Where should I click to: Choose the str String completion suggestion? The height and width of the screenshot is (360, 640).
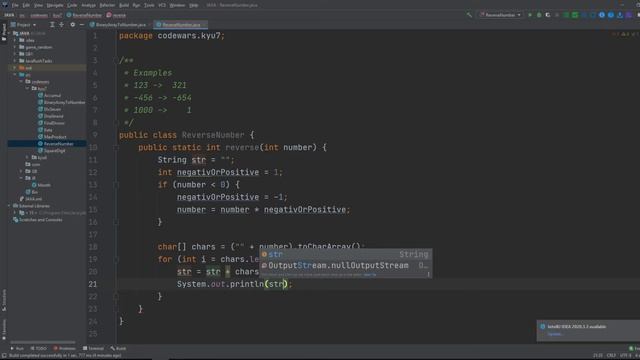pyautogui.click(x=346, y=254)
